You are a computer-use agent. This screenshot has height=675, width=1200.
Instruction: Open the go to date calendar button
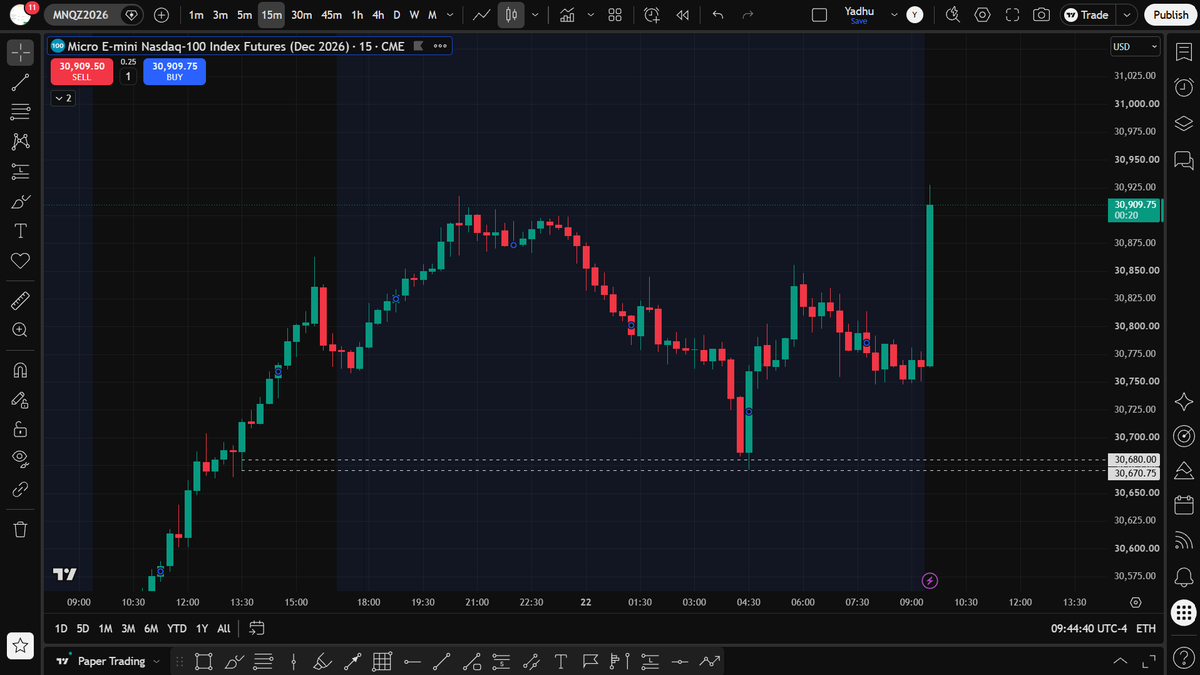click(256, 628)
